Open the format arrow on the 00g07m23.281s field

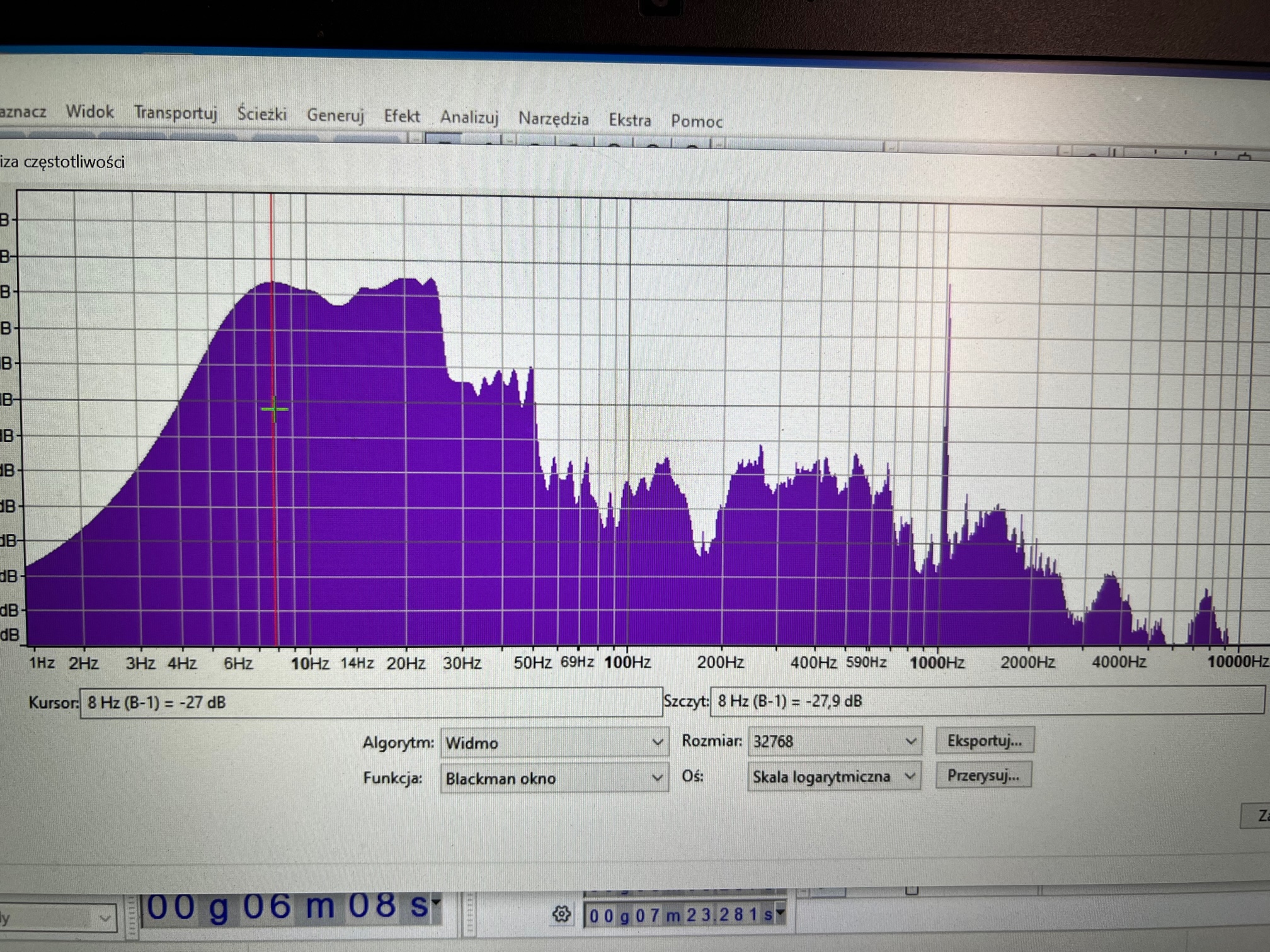tap(781, 913)
